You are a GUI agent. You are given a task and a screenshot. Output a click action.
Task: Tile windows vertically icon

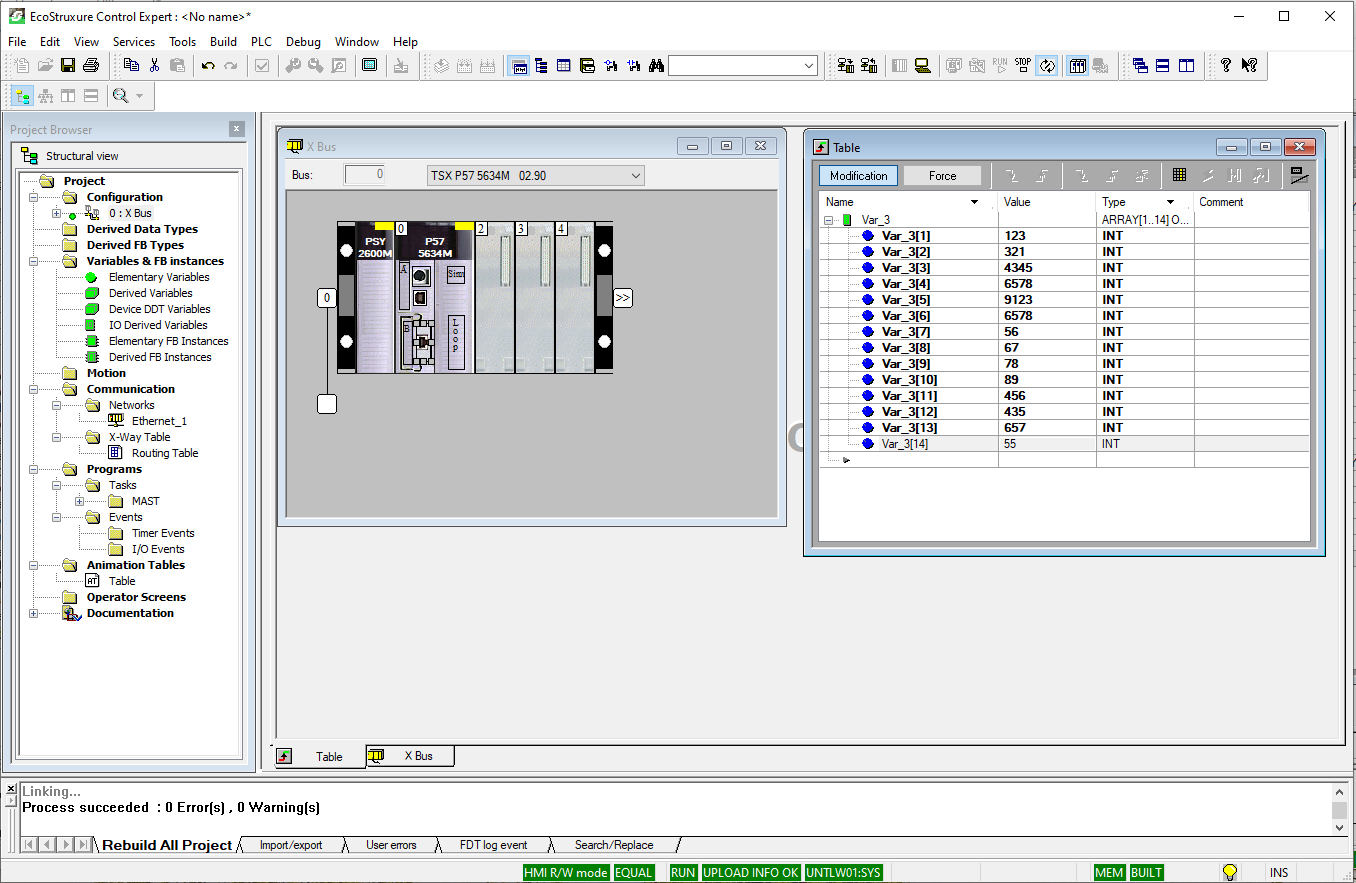pyautogui.click(x=1186, y=65)
